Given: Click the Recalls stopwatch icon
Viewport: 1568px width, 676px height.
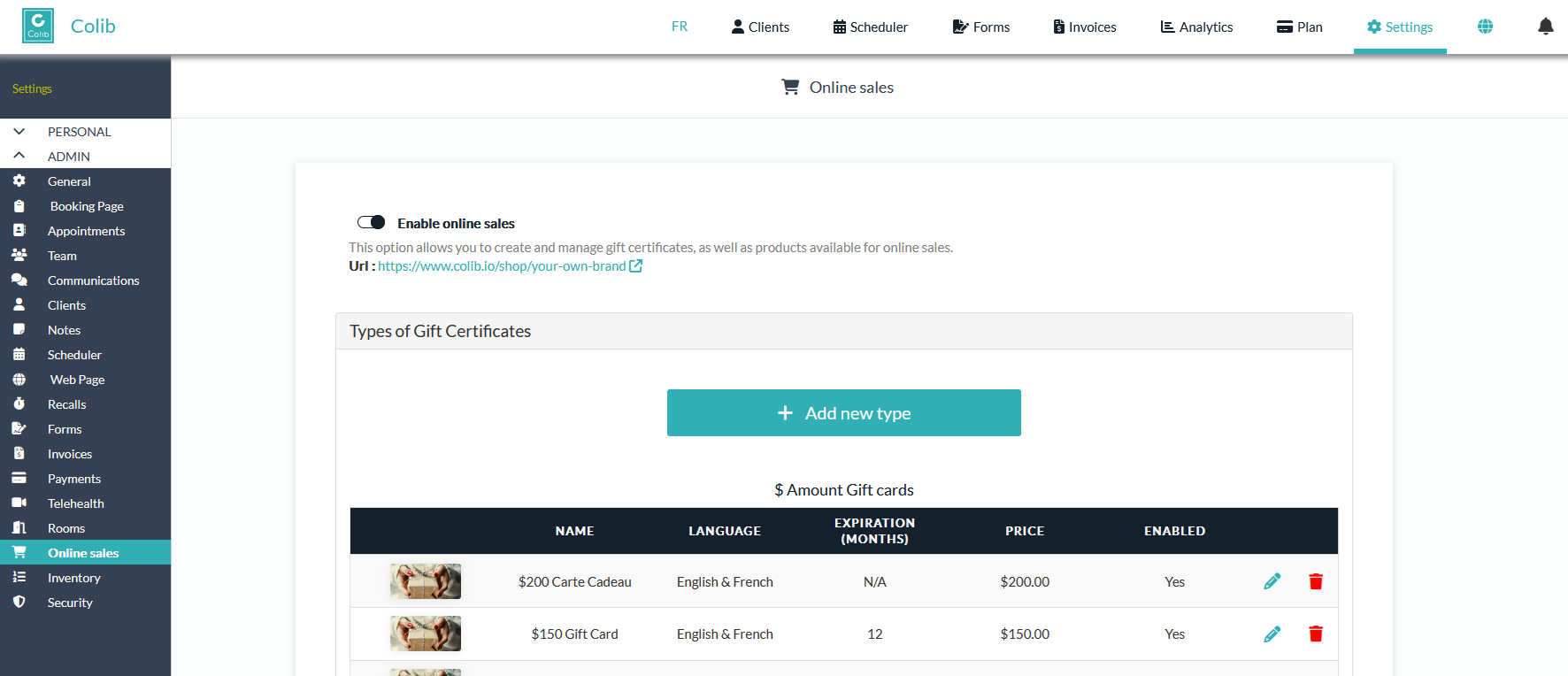Looking at the screenshot, I should tap(19, 403).
